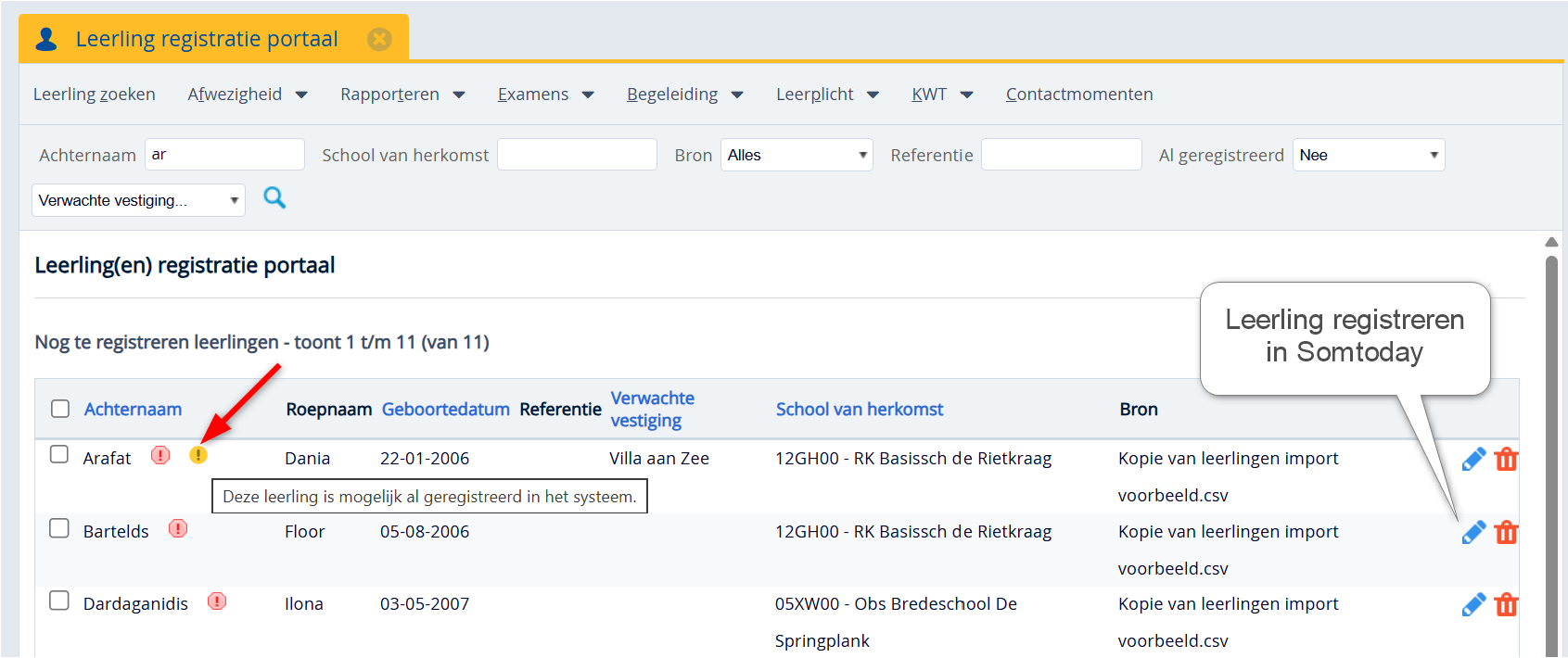The image size is (1568, 658).
Task: Edit the Arafat row with pencil icon
Action: tap(1473, 459)
